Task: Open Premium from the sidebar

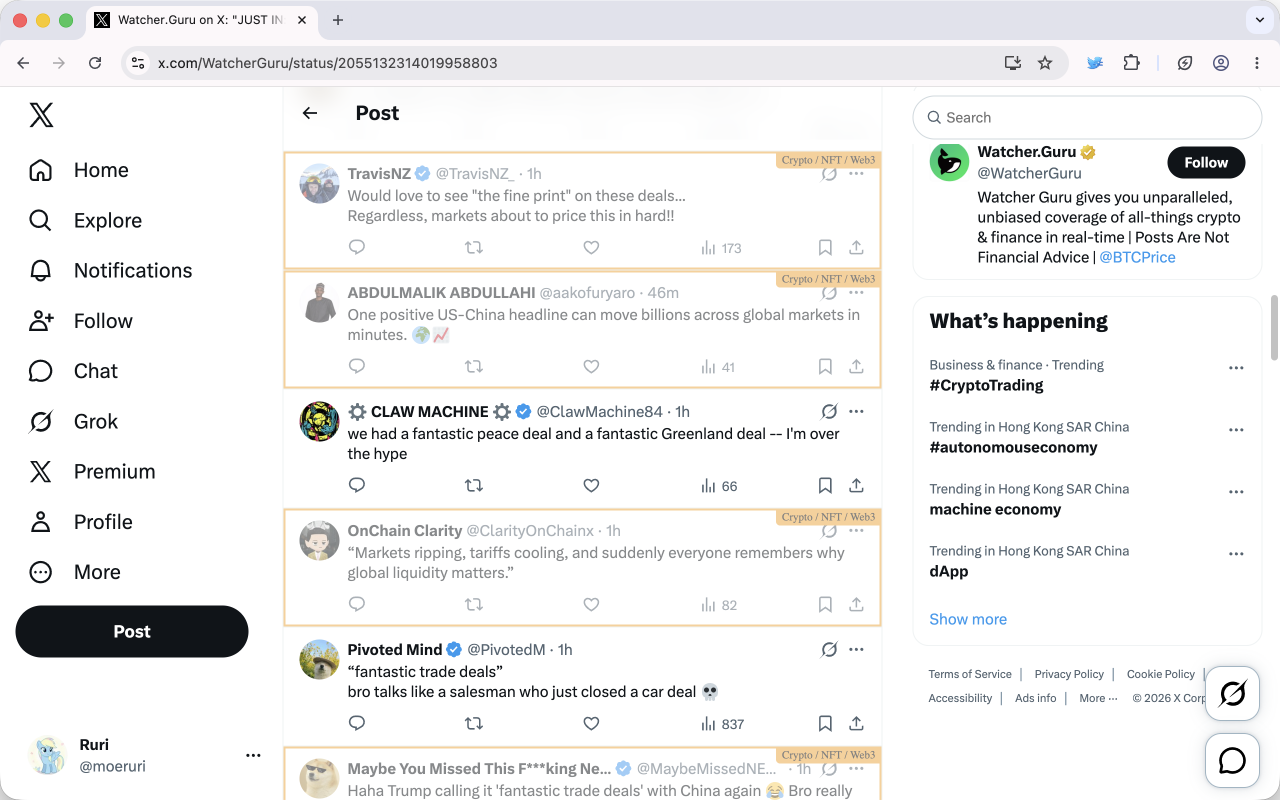Action: (x=92, y=471)
